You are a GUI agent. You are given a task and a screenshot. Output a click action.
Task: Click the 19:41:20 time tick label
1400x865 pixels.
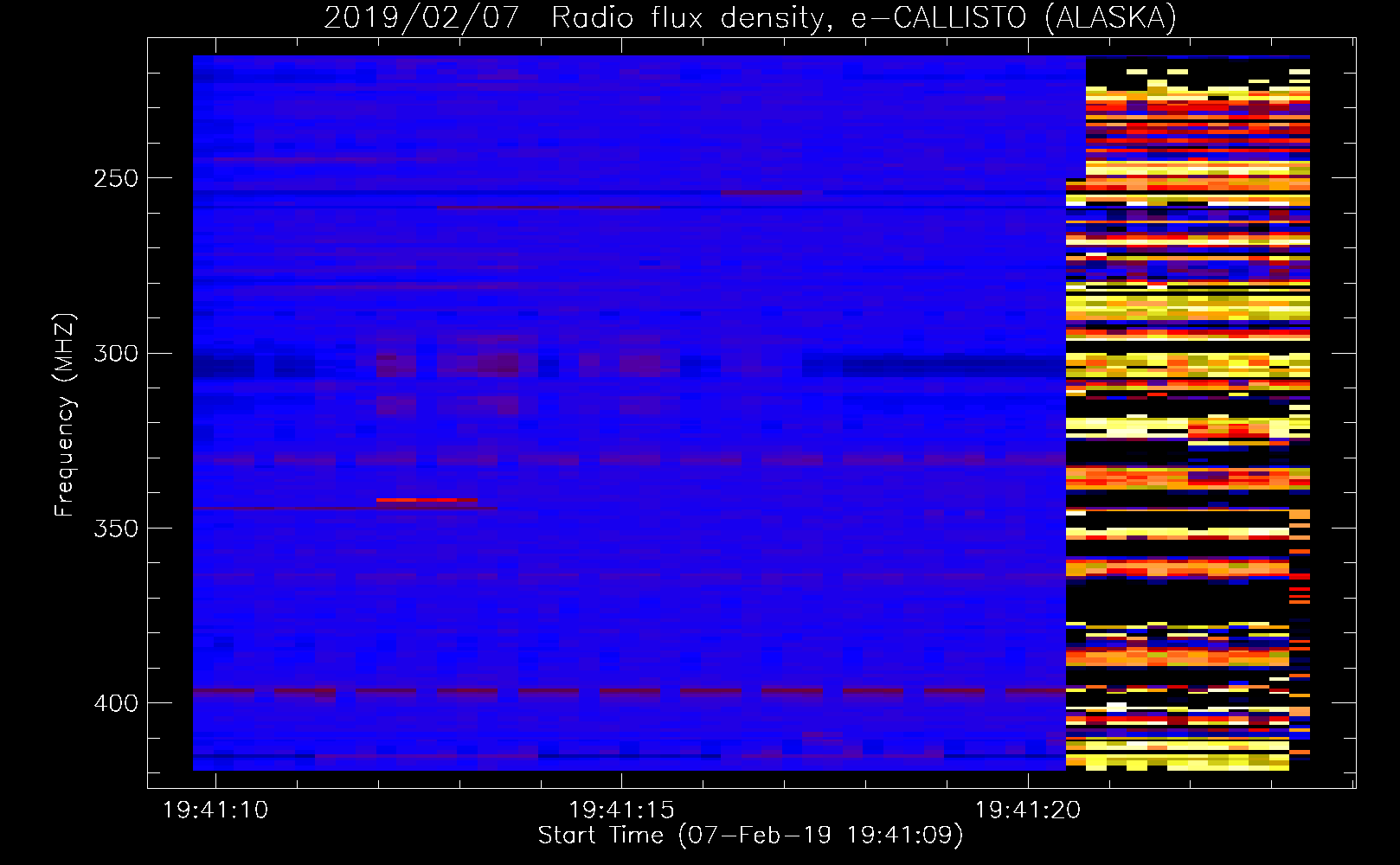(1028, 811)
